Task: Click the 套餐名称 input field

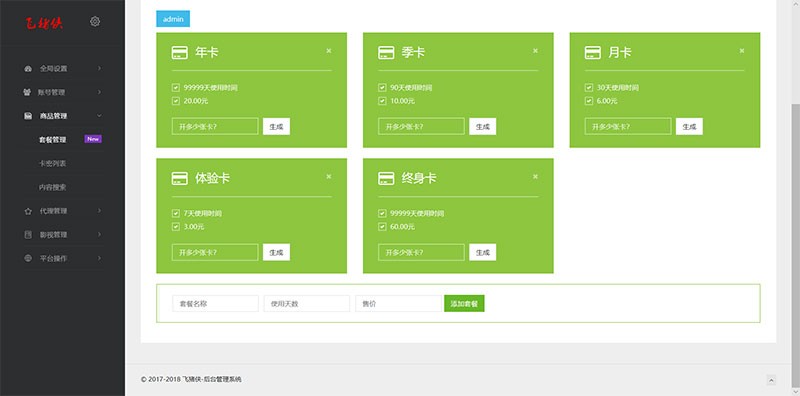Action: pos(215,304)
